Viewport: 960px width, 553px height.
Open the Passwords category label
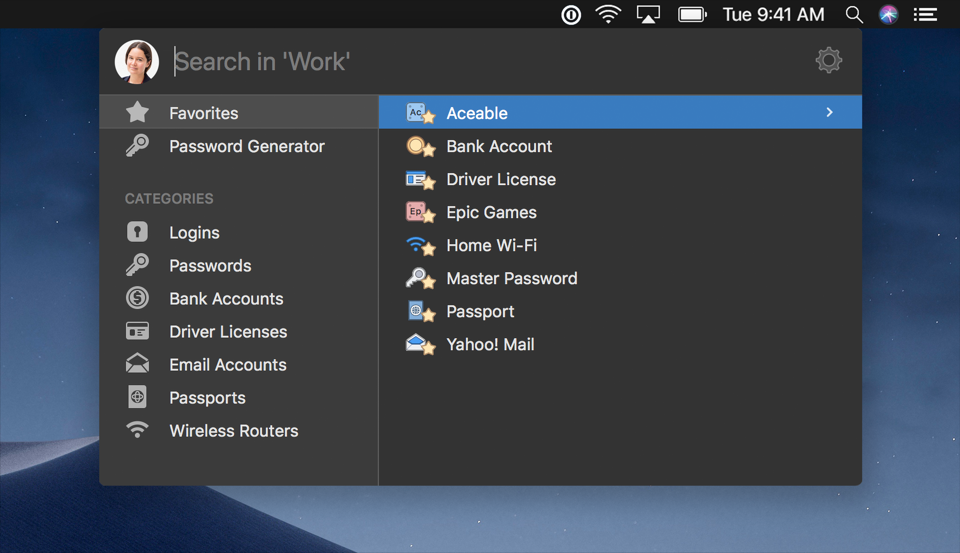210,266
